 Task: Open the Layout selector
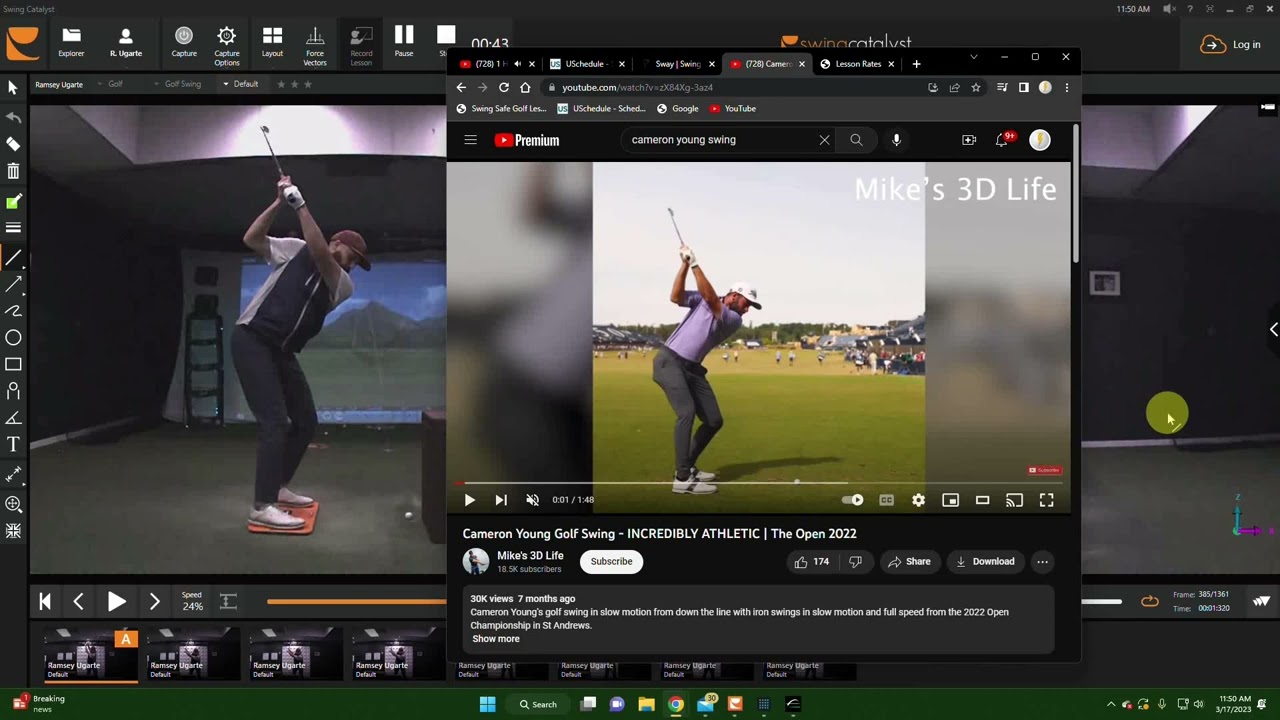click(x=272, y=42)
